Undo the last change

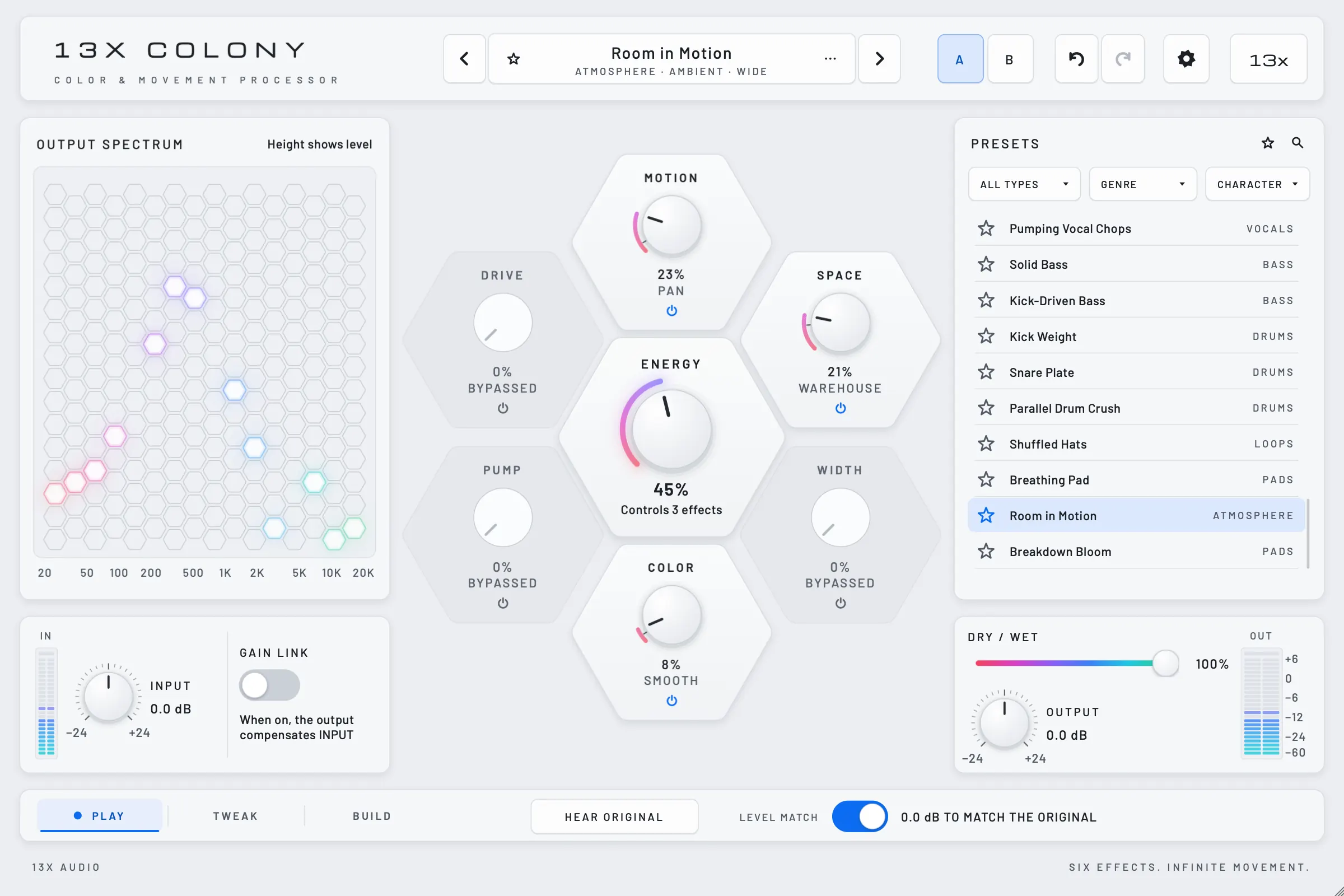1076,58
